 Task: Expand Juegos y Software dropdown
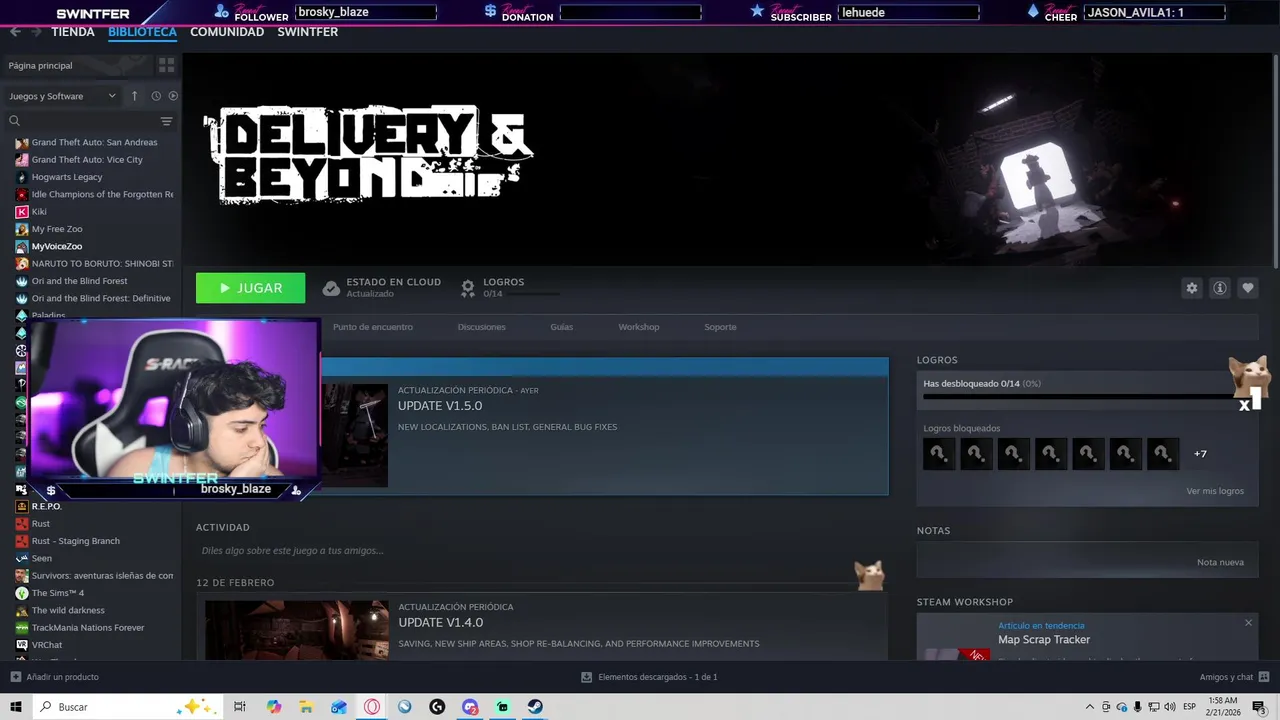coord(63,96)
